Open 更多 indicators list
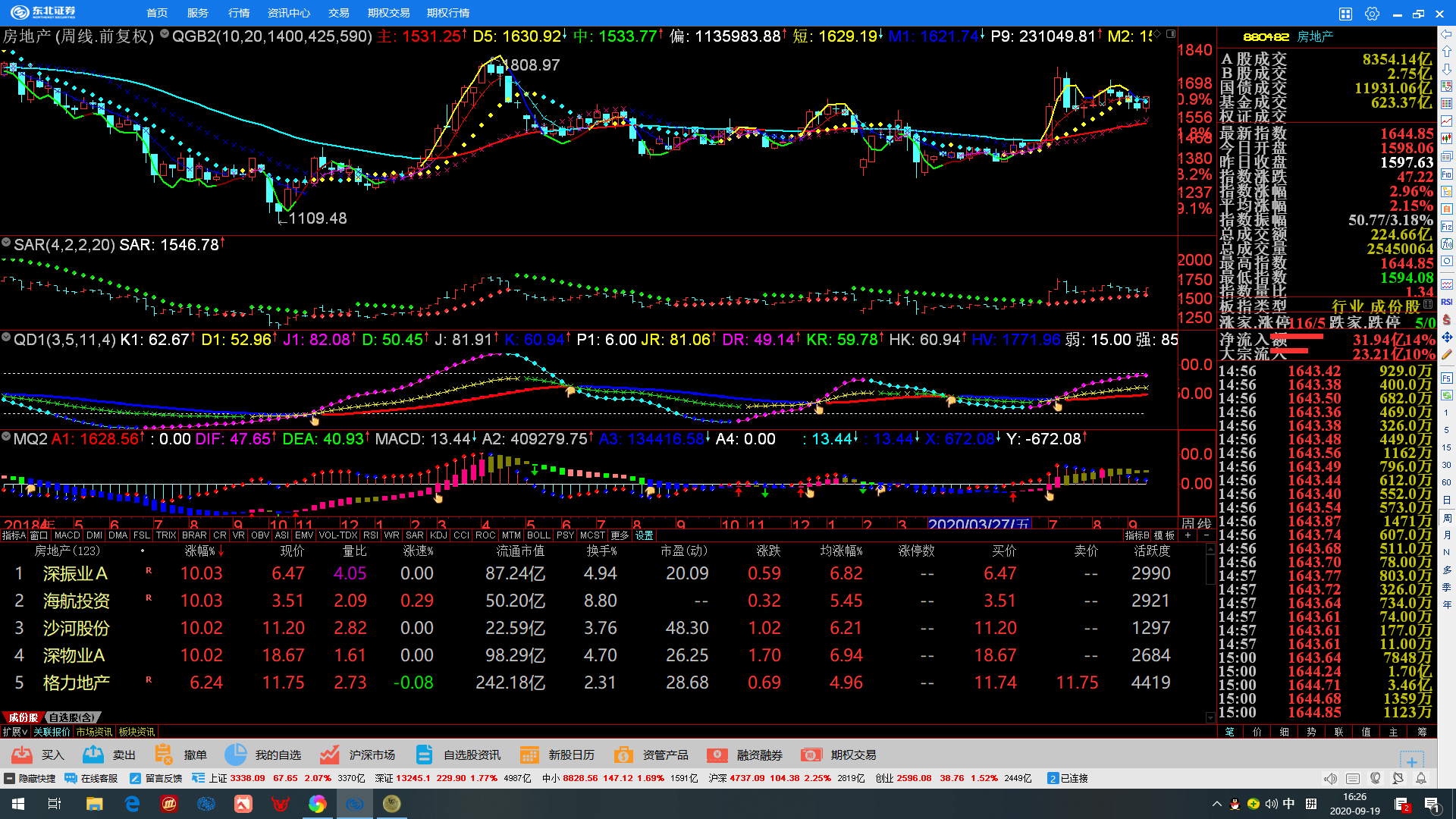The image size is (1456, 819). [x=620, y=535]
